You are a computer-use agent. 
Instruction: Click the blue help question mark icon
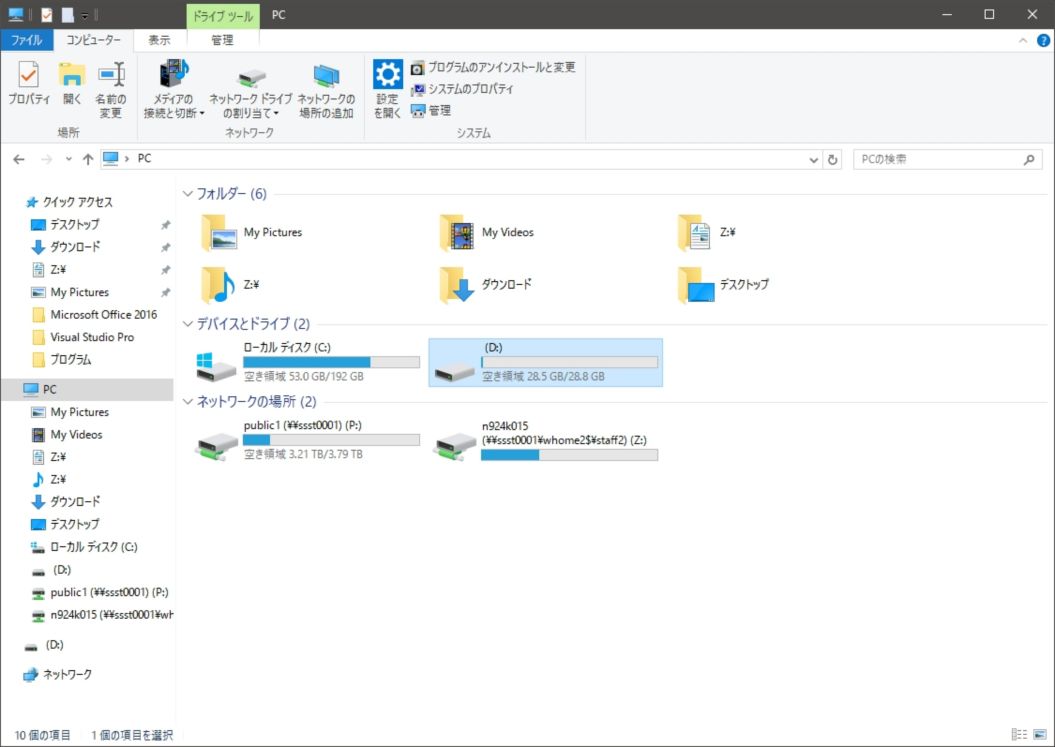(1043, 40)
